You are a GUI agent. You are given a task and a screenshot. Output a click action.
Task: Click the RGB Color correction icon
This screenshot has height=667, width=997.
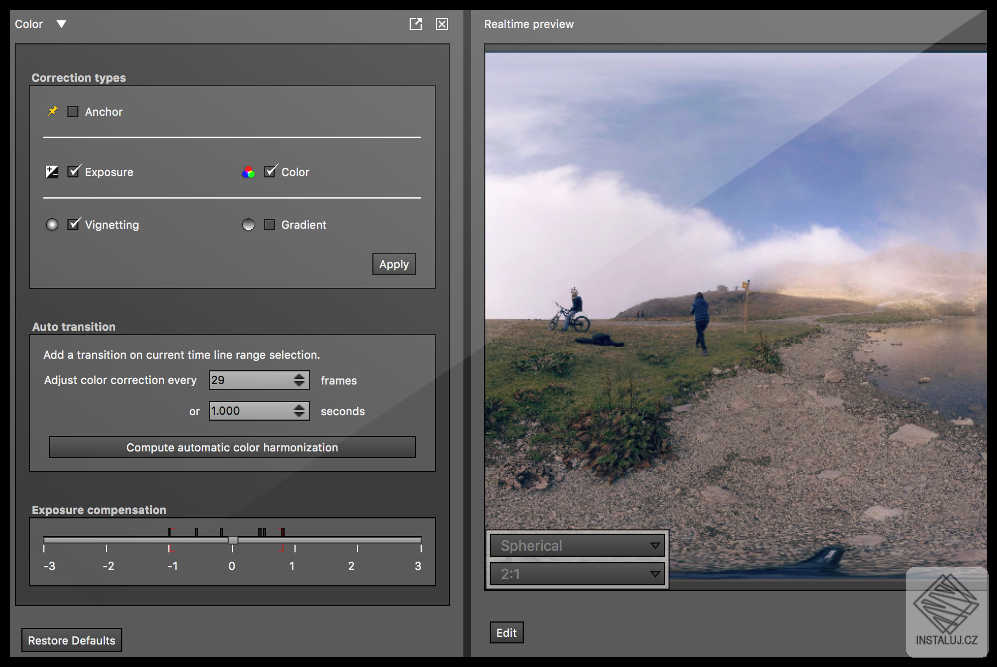tap(249, 172)
